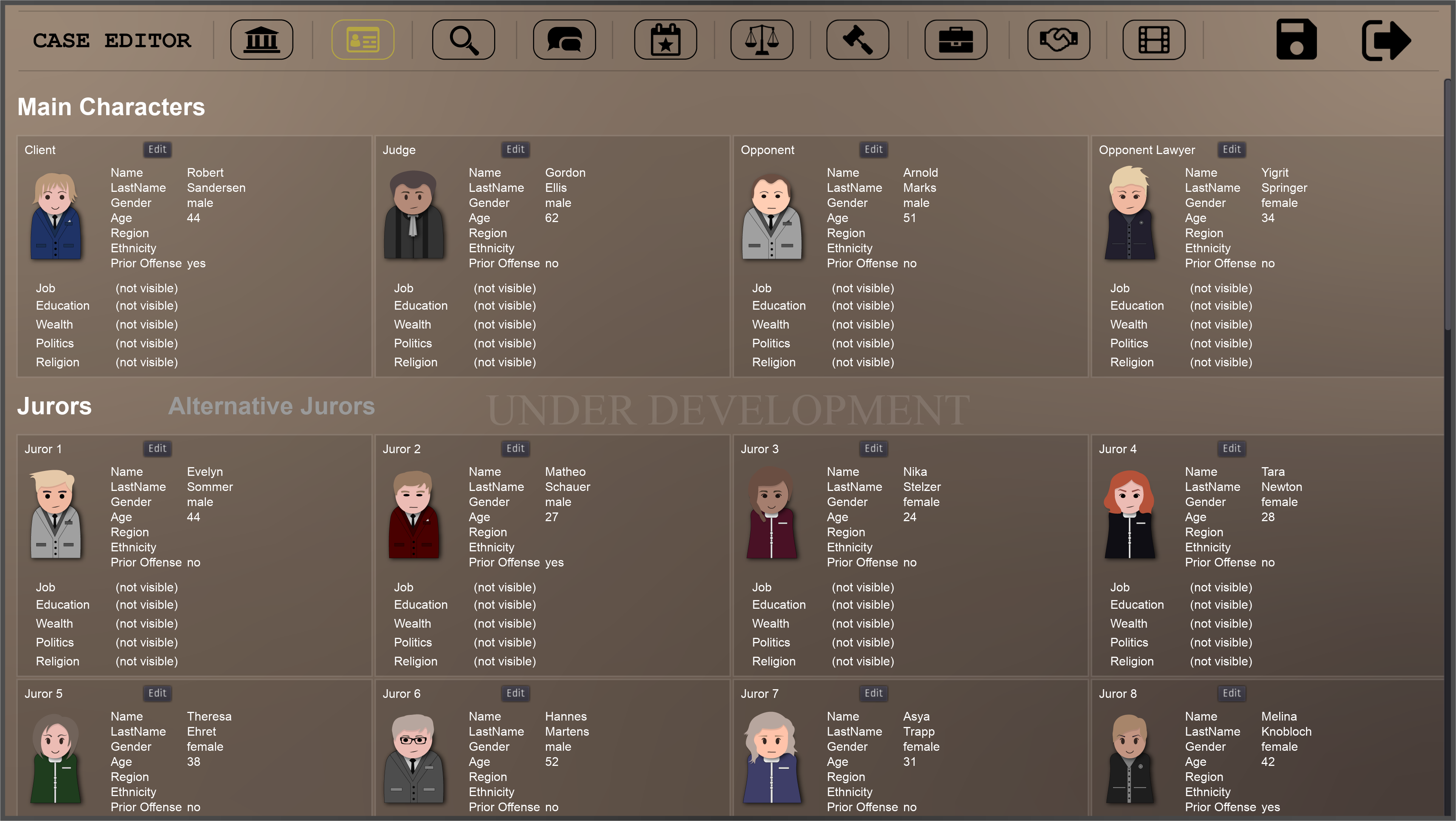1456x821 pixels.
Task: Edit the Opponent Lawyer details
Action: 1231,149
